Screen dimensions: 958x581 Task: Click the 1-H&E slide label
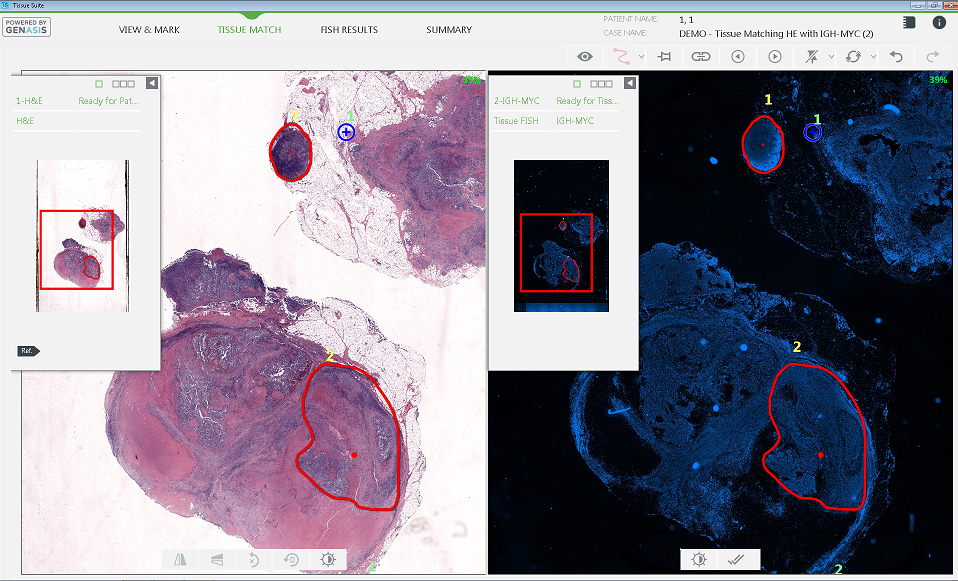point(29,101)
